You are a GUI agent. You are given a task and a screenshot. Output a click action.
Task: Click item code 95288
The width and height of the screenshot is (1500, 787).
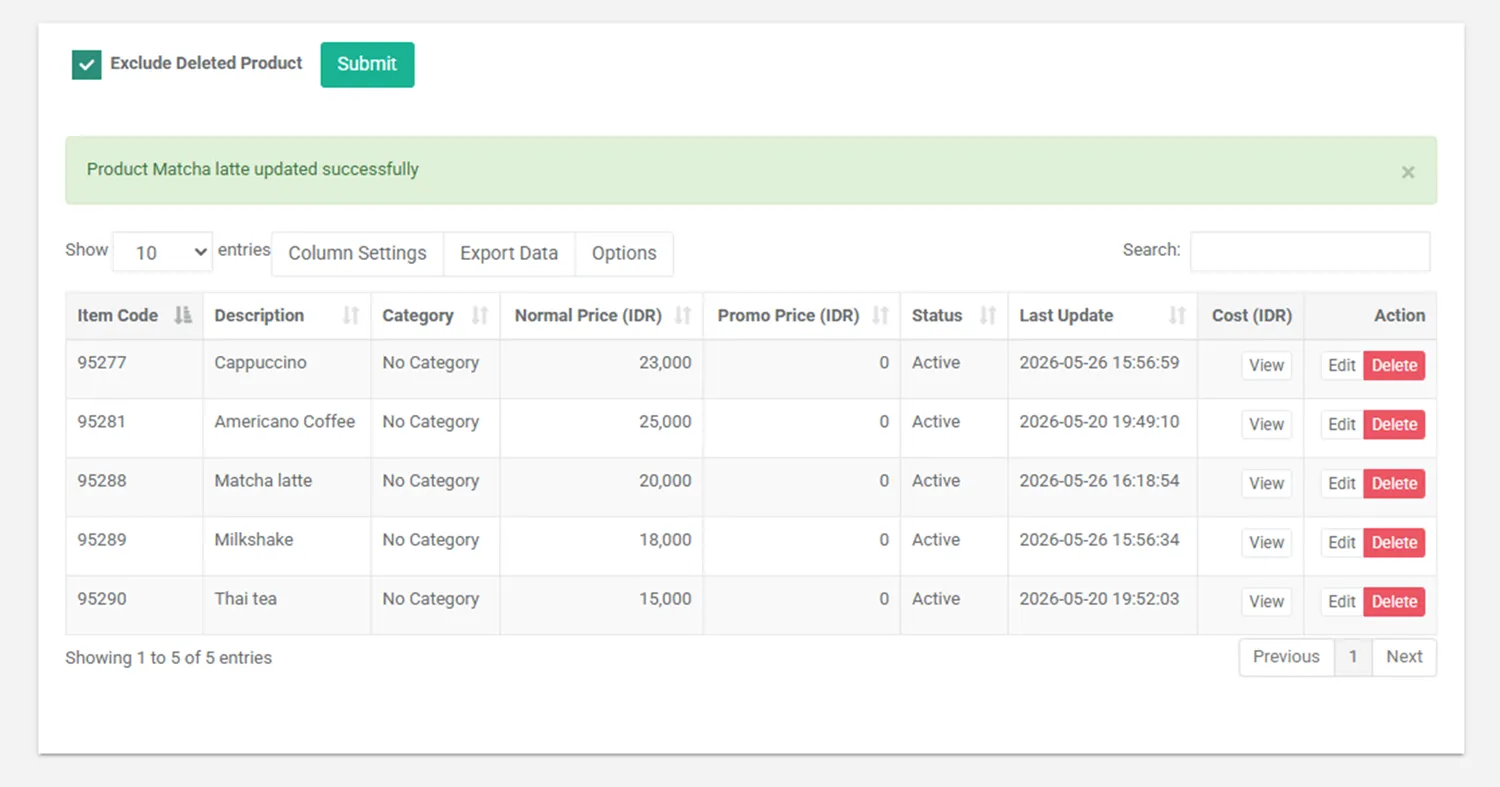tap(102, 481)
